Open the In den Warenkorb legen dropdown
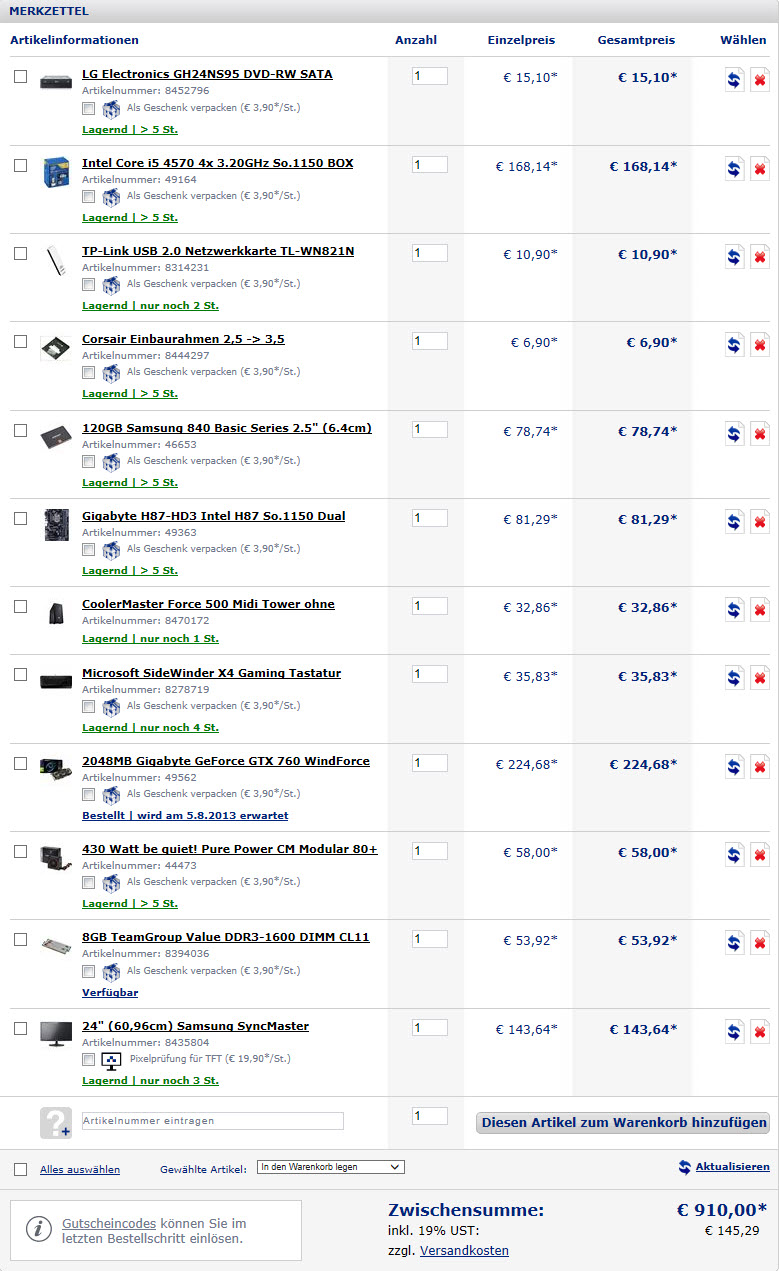 [x=330, y=1167]
